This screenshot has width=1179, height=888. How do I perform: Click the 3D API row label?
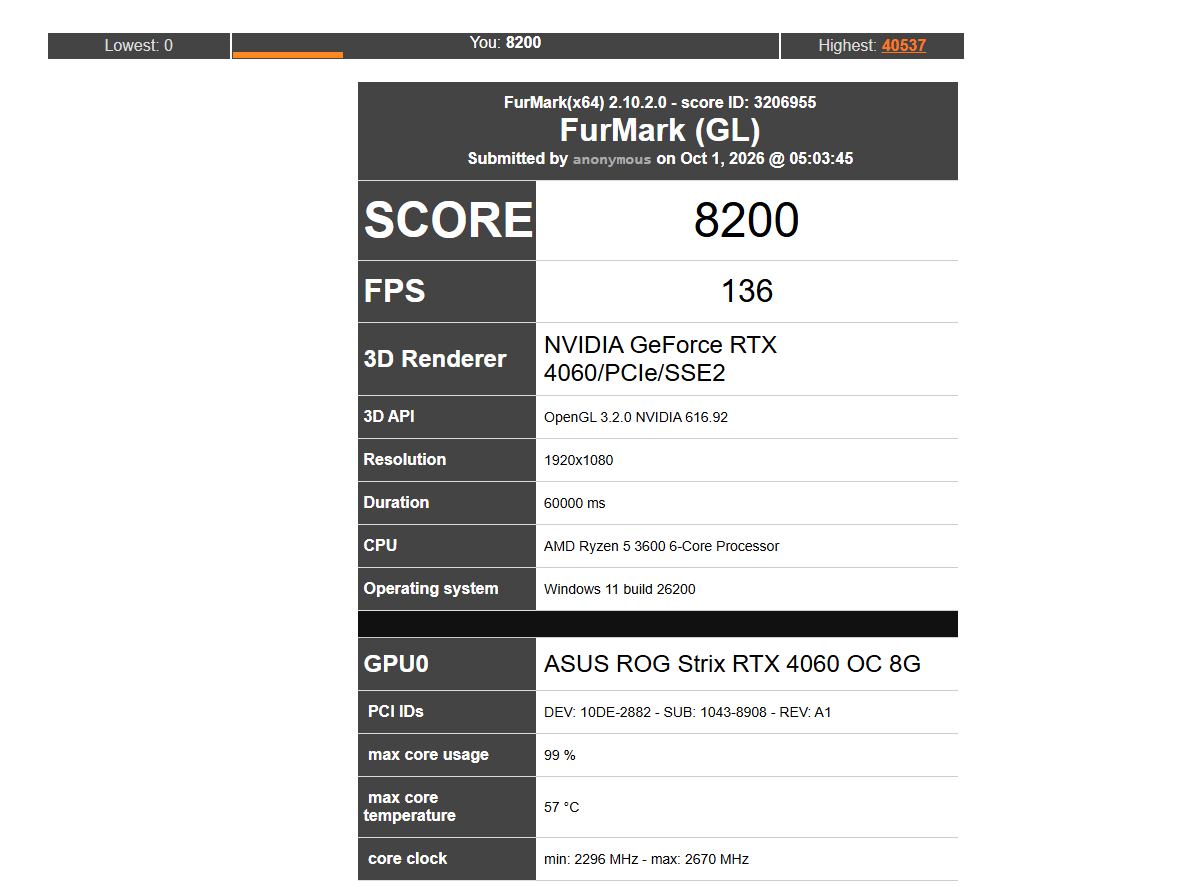389,417
